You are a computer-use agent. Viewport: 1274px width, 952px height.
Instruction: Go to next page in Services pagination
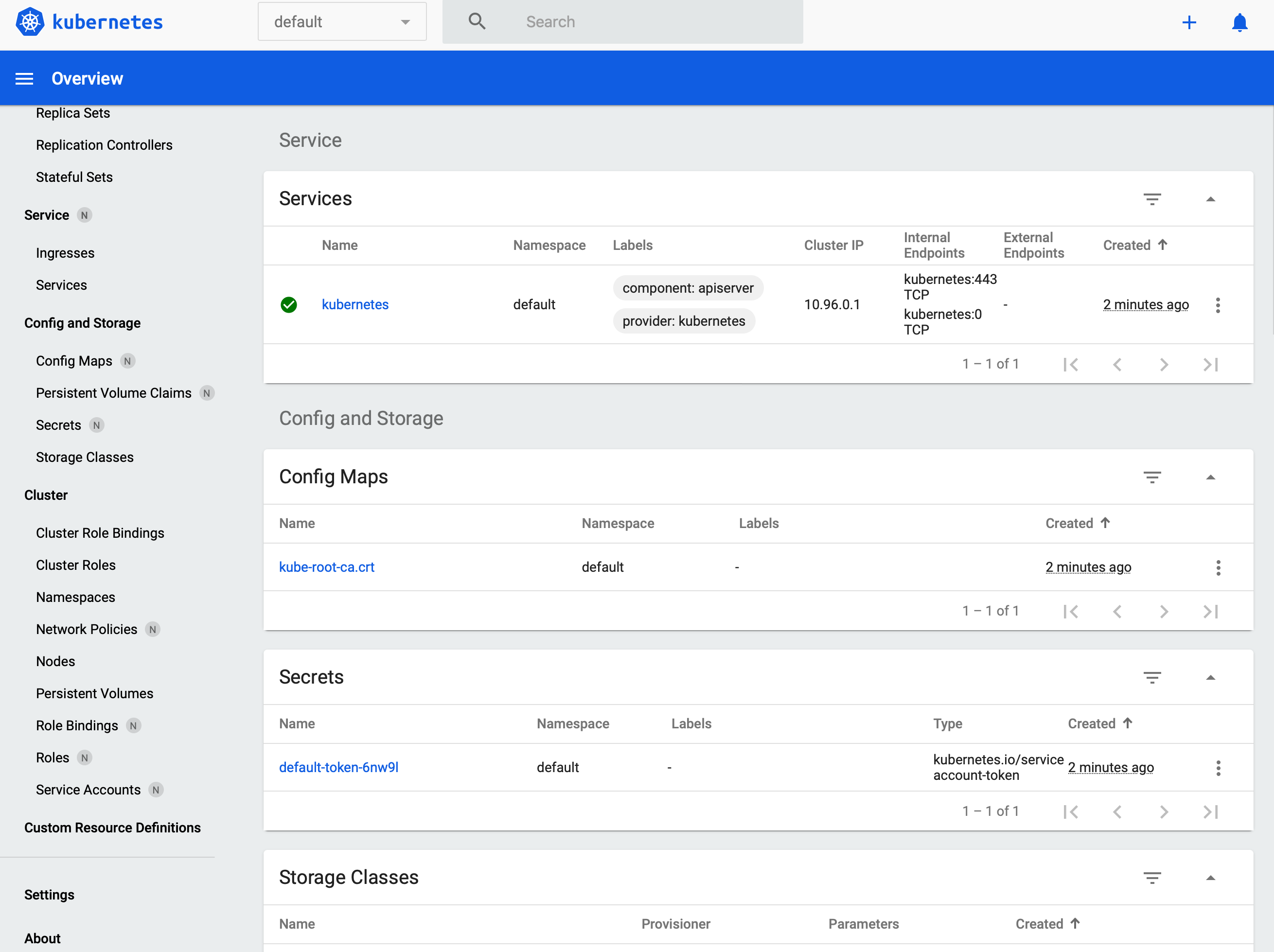point(1164,365)
